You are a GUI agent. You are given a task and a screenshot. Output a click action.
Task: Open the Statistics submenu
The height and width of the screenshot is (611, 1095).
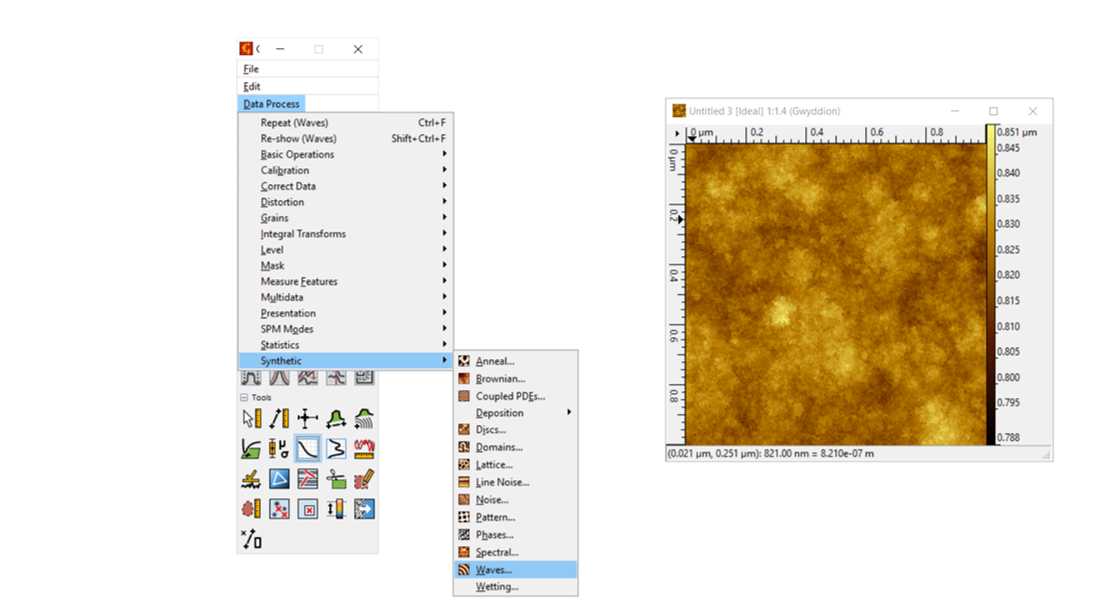coord(280,345)
